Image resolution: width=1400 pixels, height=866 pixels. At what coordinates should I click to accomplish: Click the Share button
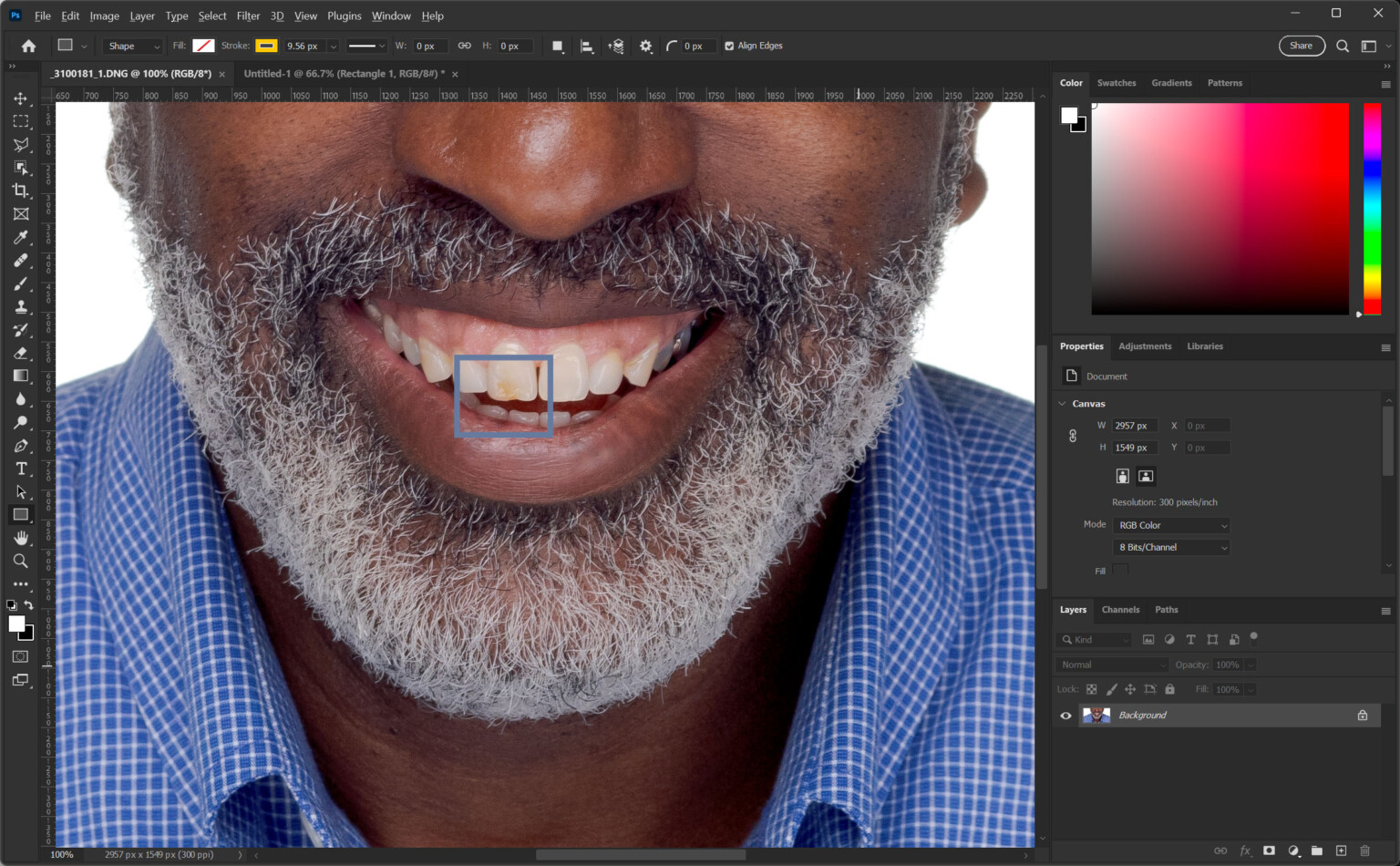(x=1302, y=46)
